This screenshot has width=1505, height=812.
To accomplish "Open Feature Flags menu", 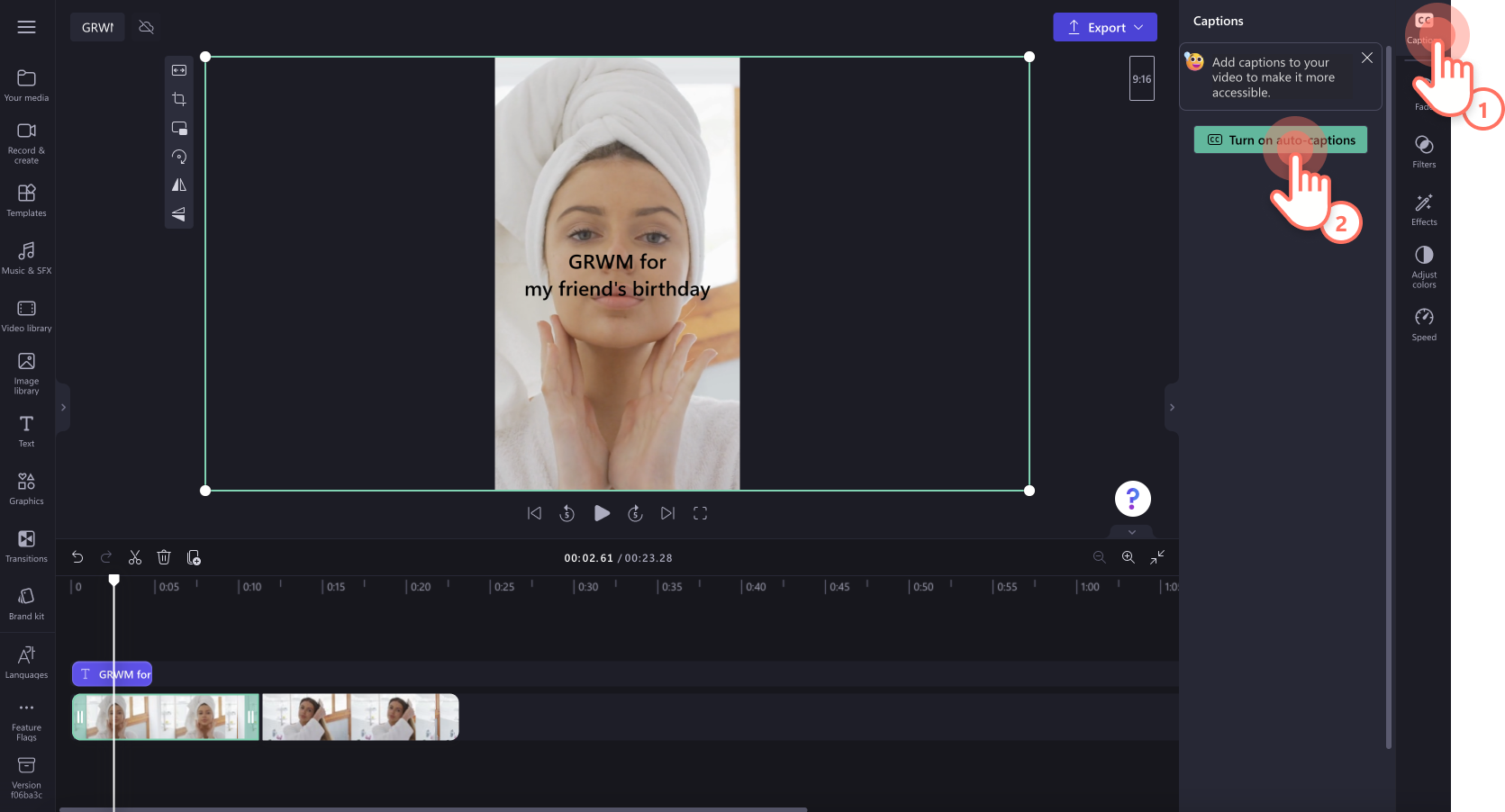I will [x=27, y=720].
